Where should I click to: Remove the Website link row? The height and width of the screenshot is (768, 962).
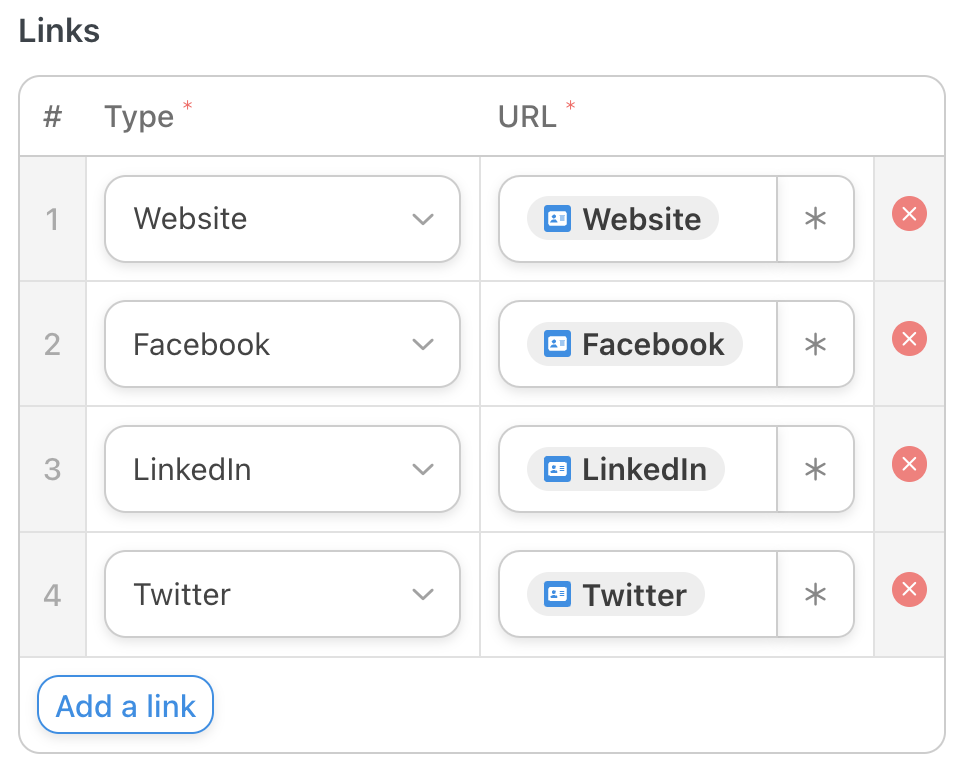(909, 214)
